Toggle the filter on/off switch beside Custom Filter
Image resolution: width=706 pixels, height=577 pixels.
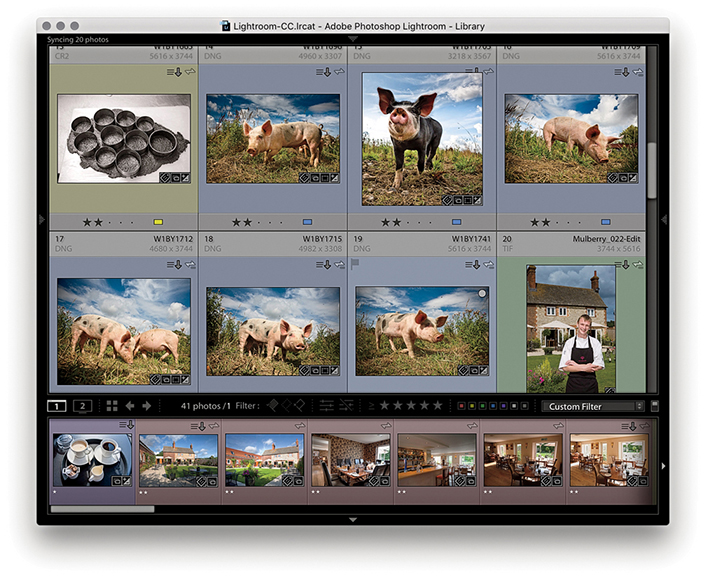655,406
